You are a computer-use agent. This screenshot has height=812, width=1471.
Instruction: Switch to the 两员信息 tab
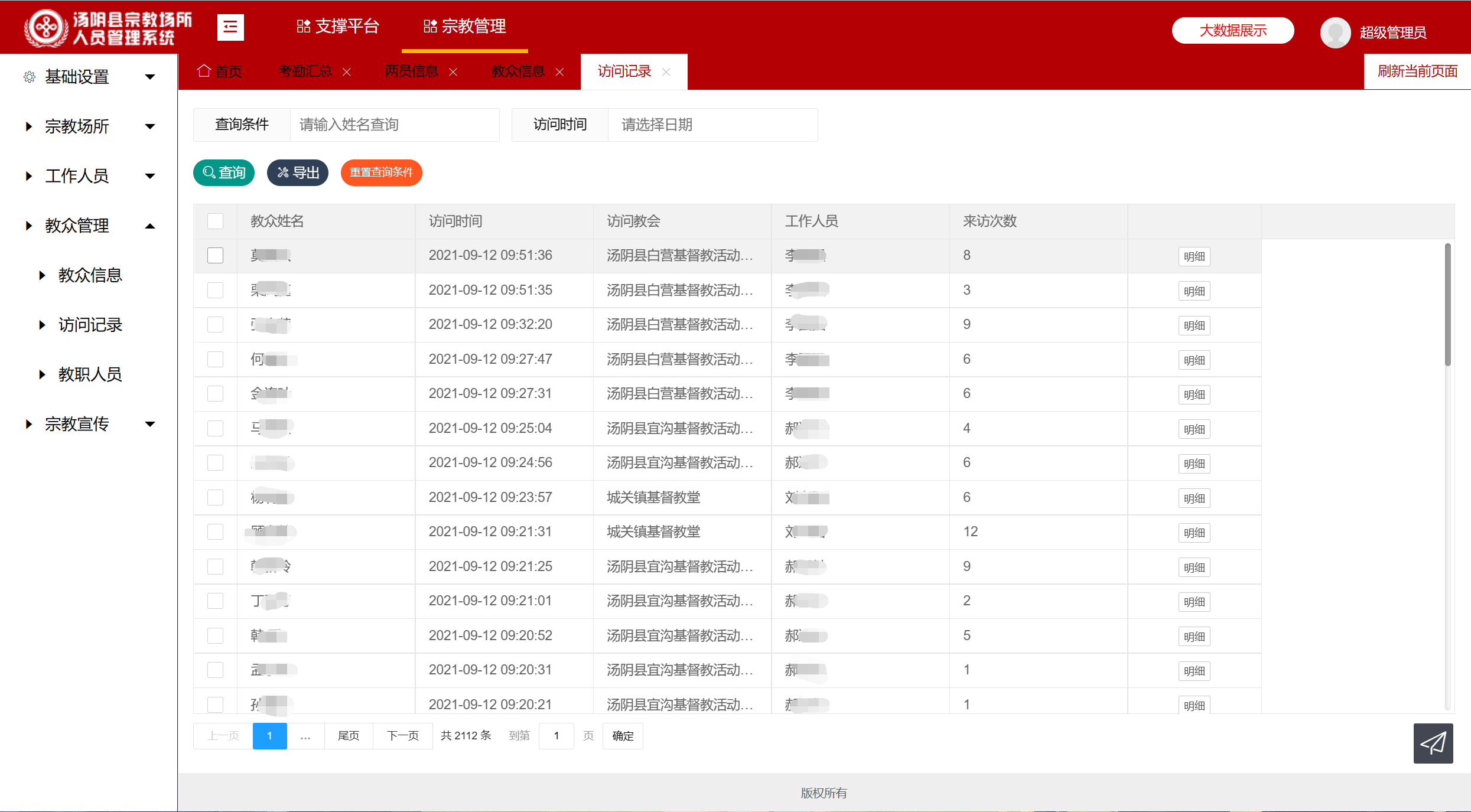(x=411, y=71)
